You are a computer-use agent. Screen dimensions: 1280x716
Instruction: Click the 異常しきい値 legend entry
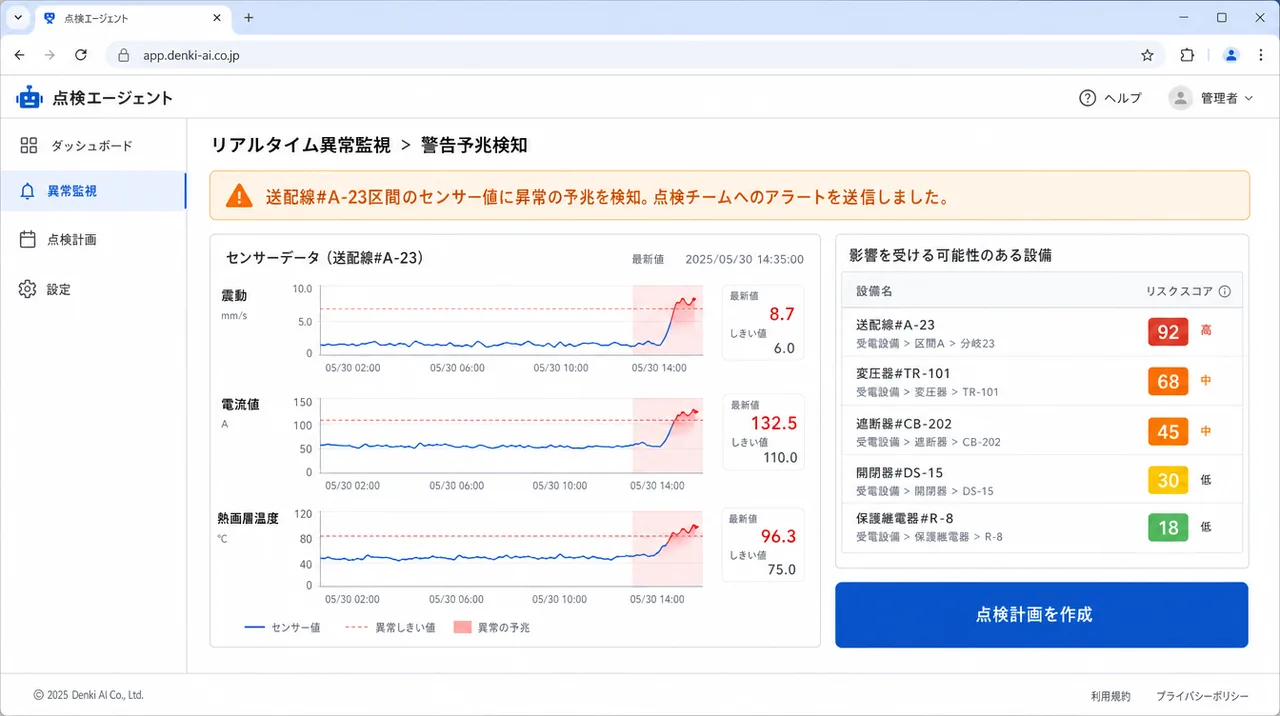tap(390, 628)
